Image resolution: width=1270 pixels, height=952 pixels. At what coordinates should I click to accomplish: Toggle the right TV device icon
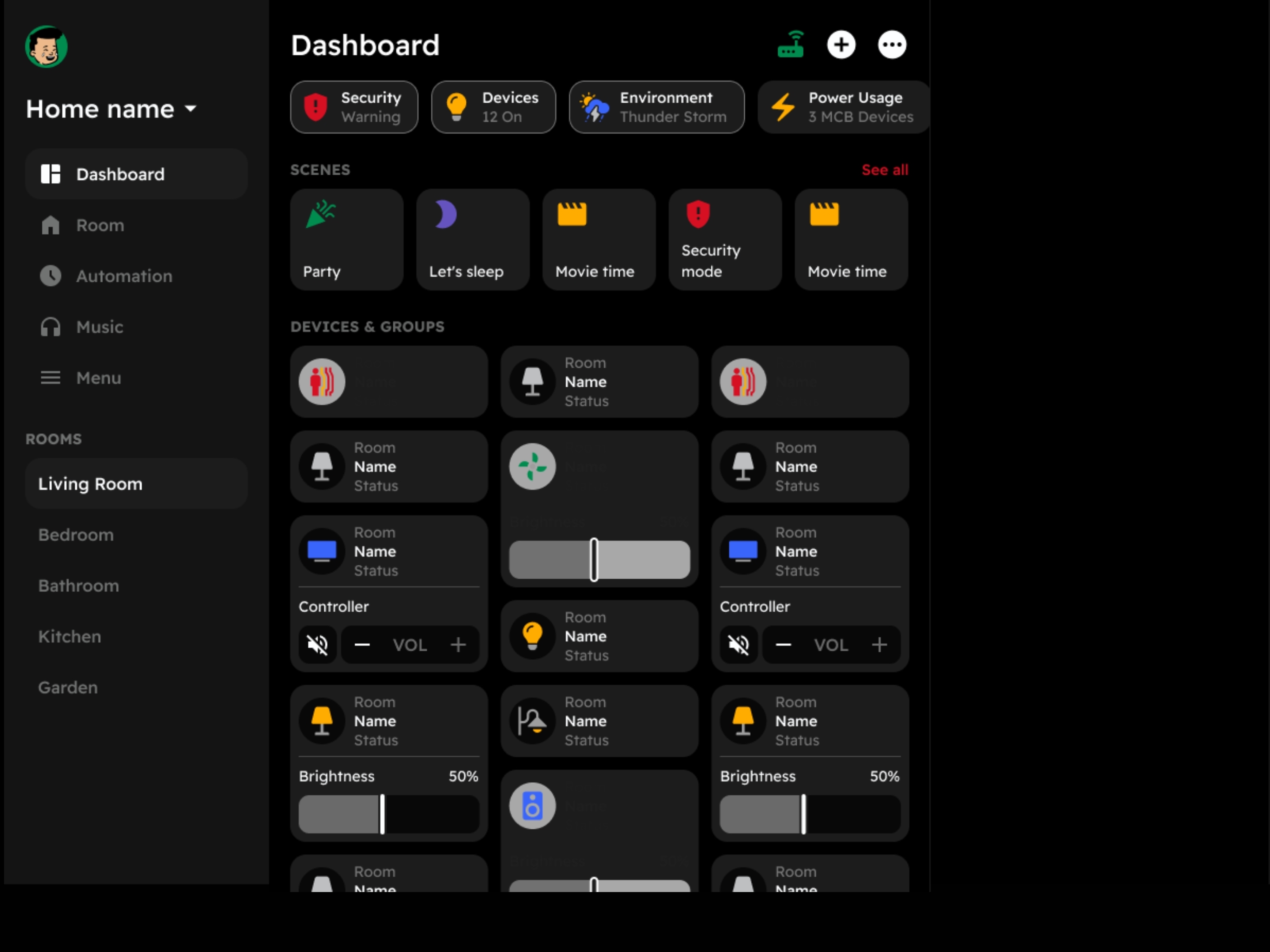click(x=743, y=551)
